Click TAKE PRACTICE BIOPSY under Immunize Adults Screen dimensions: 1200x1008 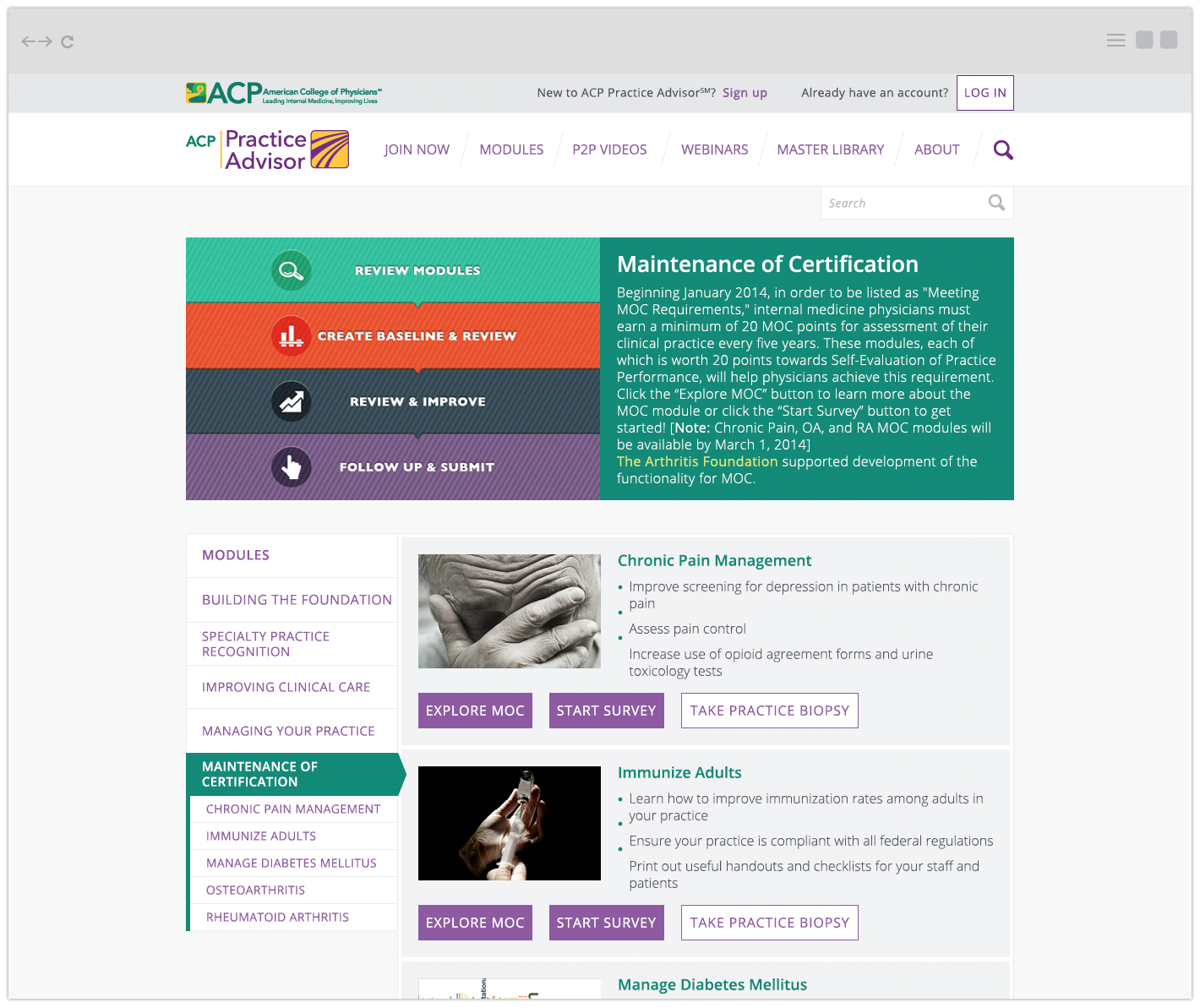point(770,923)
